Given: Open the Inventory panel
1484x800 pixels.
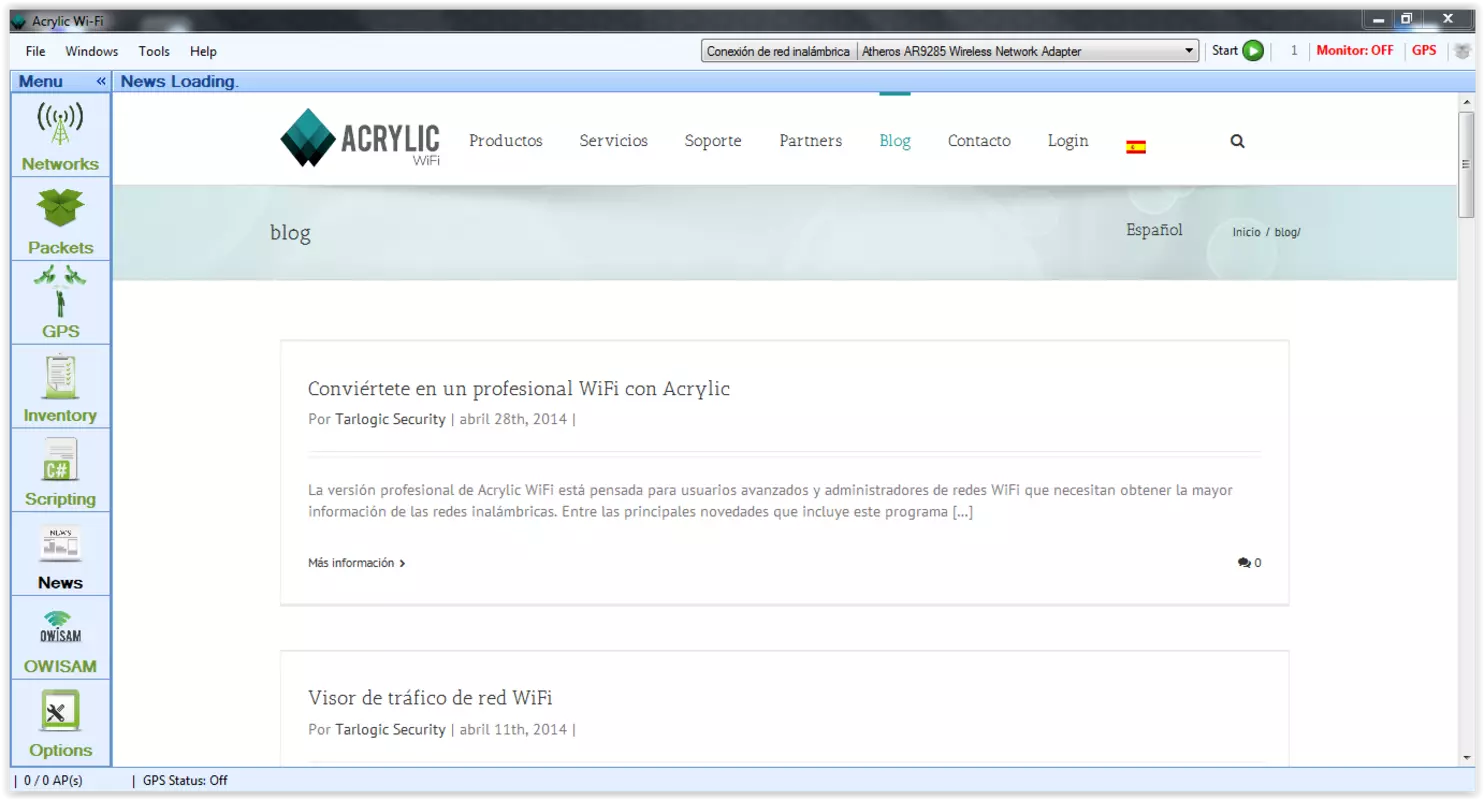Looking at the screenshot, I should tap(60, 387).
